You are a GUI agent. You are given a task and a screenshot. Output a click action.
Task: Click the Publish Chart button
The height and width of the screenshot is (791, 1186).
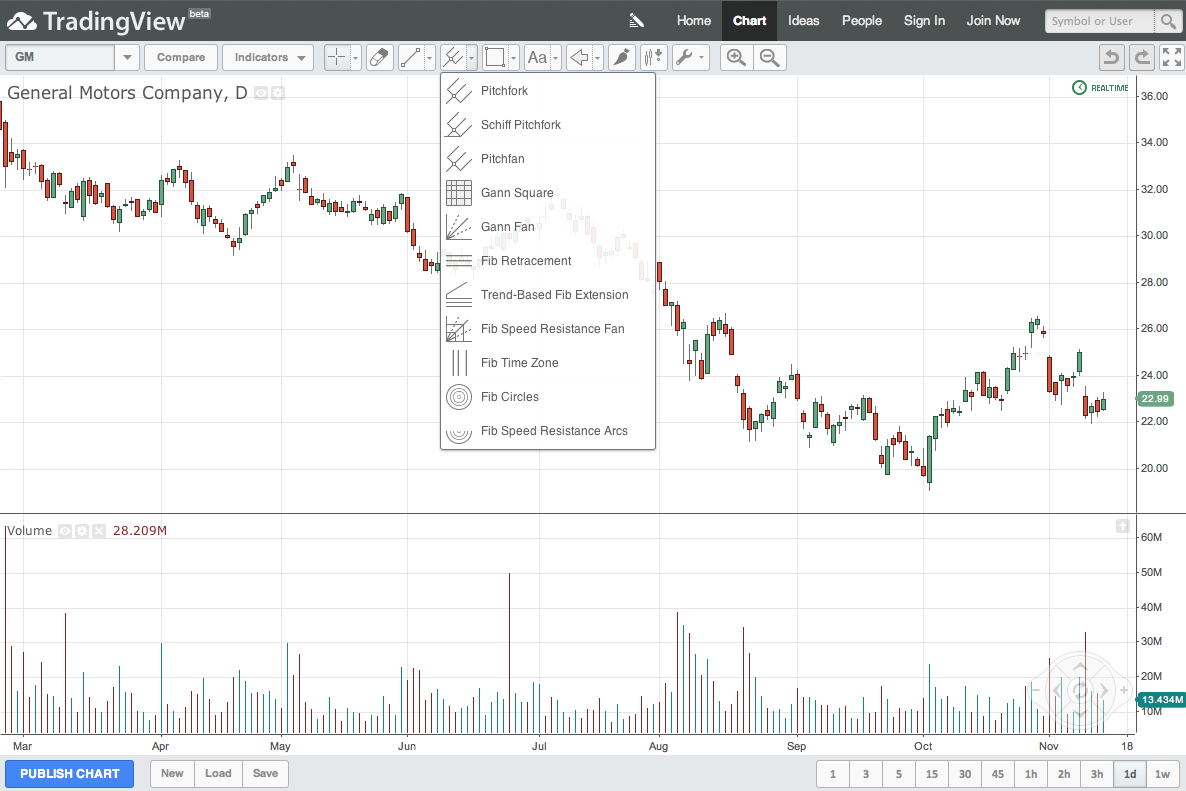[70, 773]
